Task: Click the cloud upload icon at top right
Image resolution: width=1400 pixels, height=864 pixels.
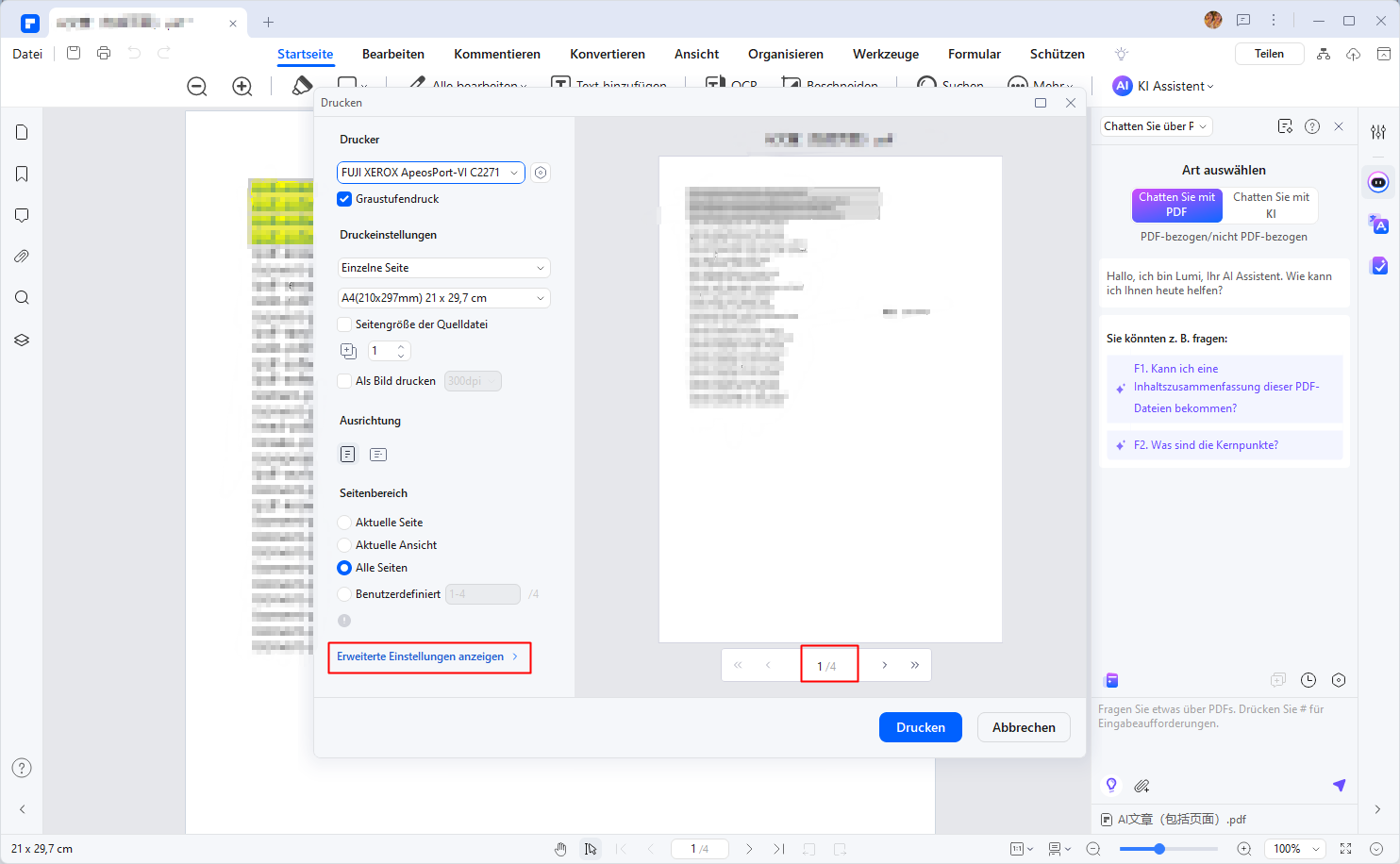Action: pos(1353,54)
